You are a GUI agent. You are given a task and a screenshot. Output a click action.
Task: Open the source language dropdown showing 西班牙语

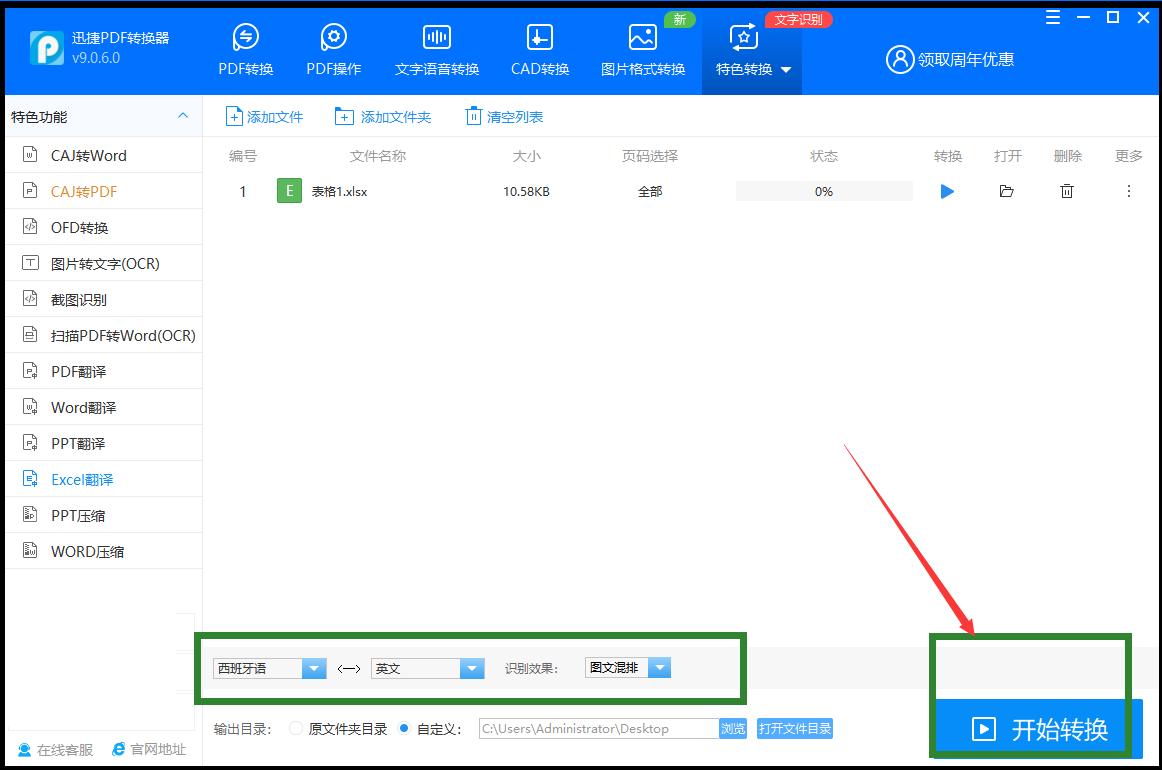[315, 668]
